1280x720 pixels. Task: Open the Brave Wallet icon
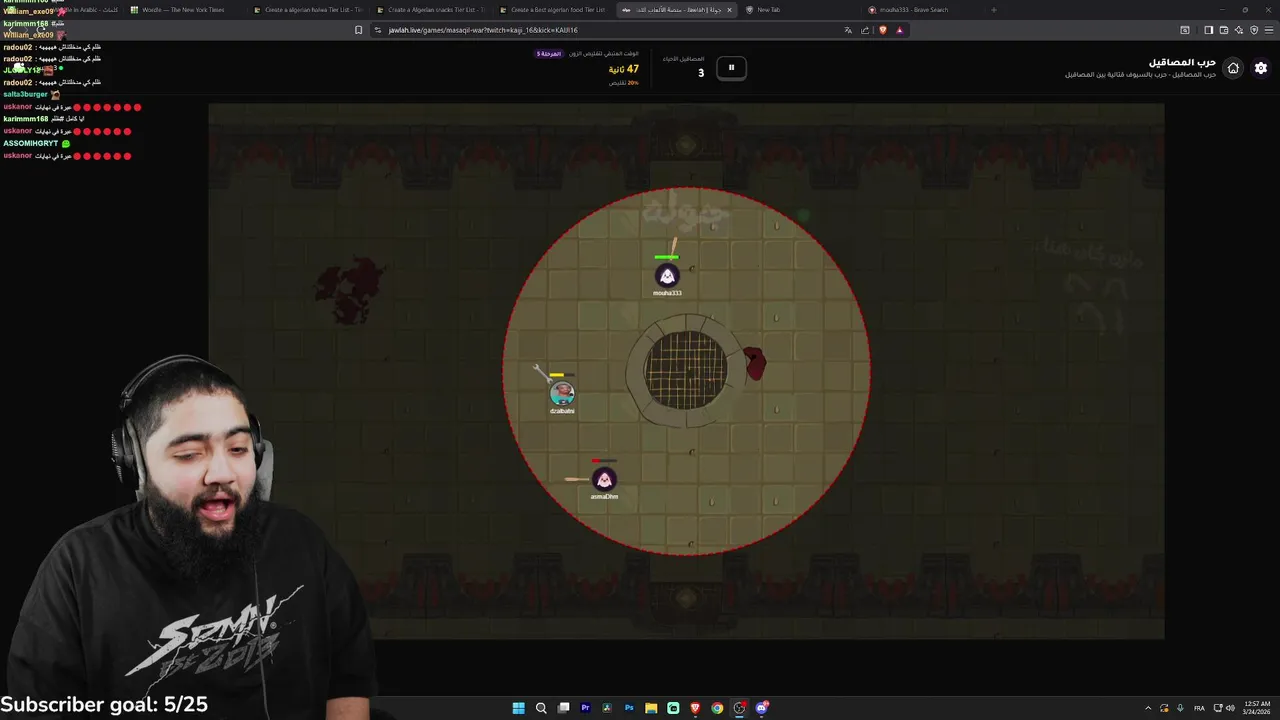tap(1224, 30)
